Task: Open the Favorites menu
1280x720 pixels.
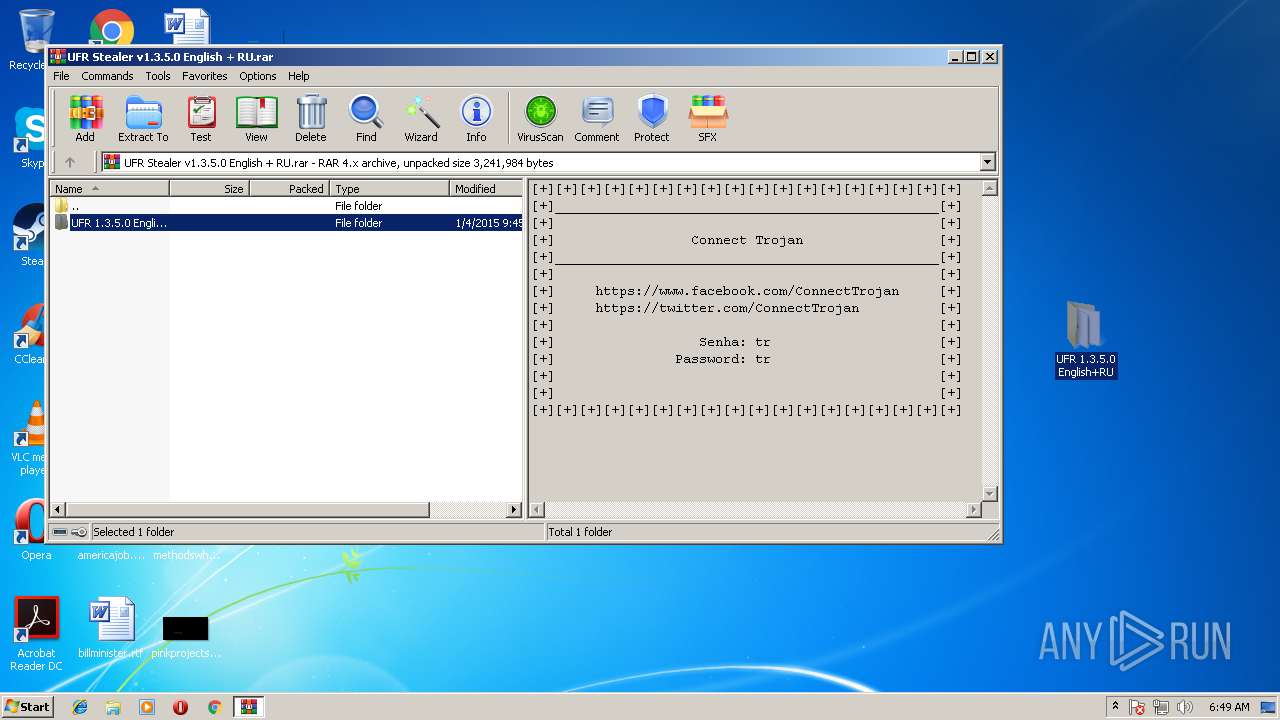Action: (x=204, y=76)
